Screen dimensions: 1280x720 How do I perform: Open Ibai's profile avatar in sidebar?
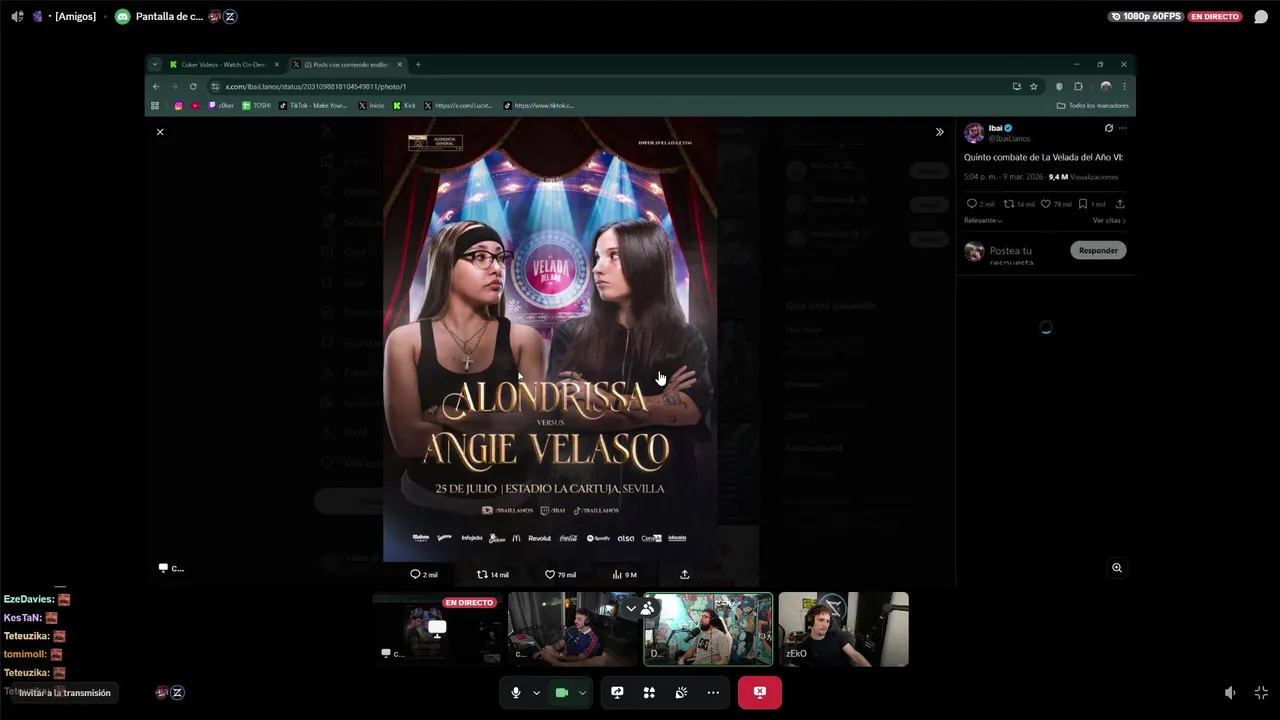(x=974, y=133)
